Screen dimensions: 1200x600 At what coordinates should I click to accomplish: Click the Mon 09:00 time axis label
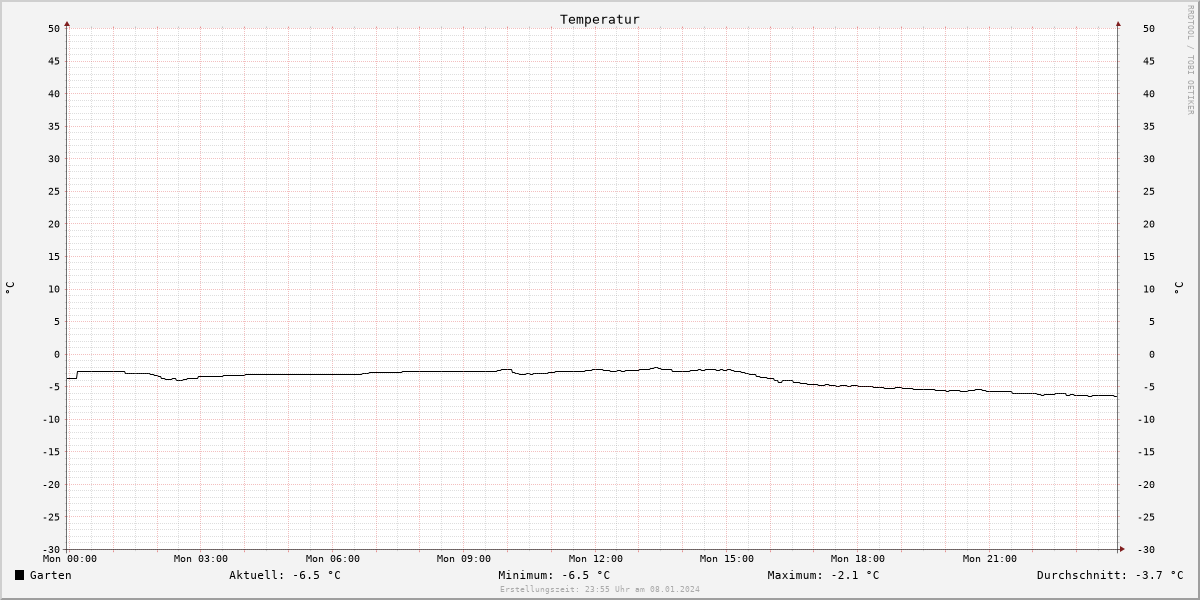(464, 559)
